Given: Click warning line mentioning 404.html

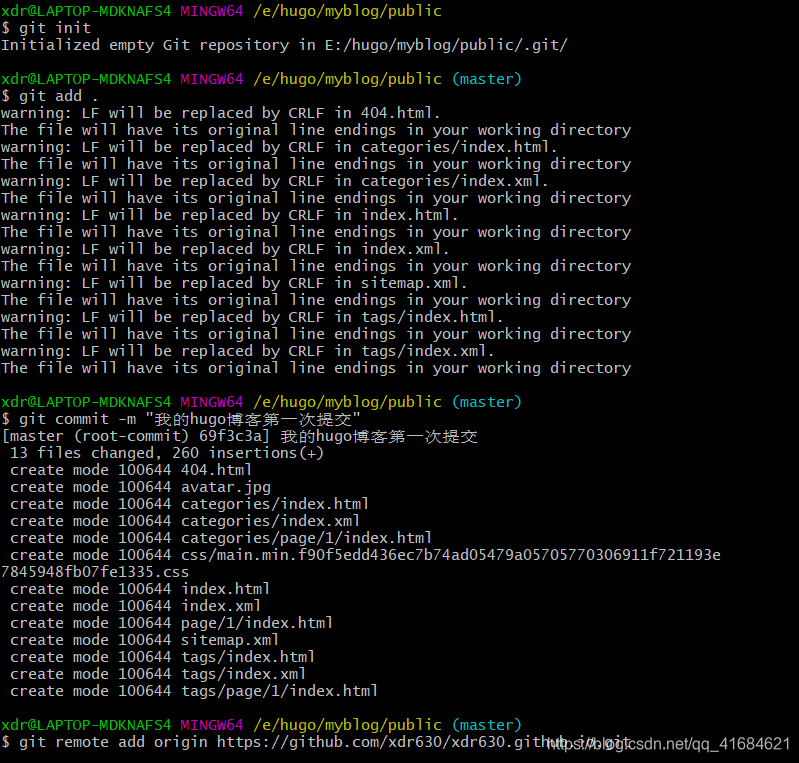Looking at the screenshot, I should [221, 113].
